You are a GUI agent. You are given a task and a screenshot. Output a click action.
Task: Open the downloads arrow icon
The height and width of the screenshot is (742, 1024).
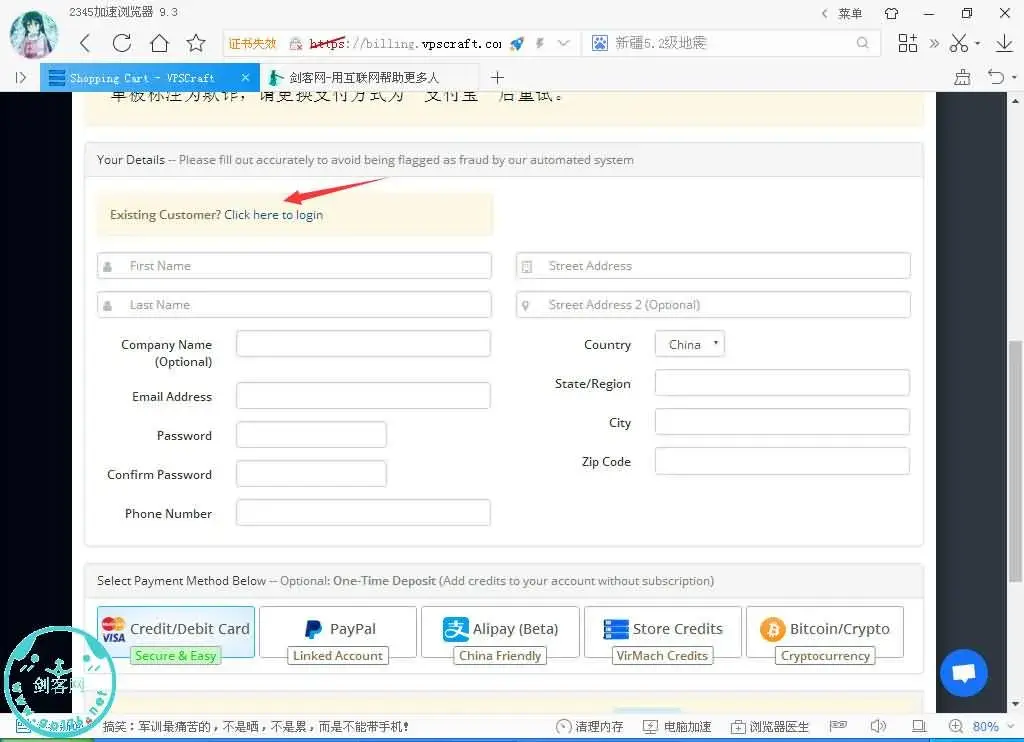pos(1004,43)
